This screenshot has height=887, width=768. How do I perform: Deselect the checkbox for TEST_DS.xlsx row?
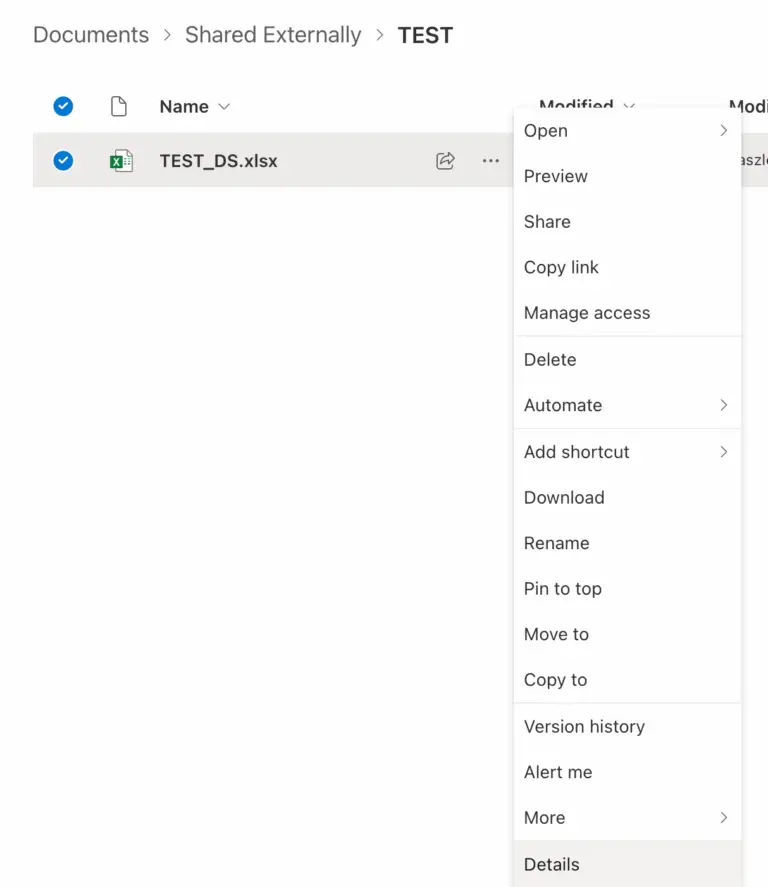pyautogui.click(x=63, y=160)
